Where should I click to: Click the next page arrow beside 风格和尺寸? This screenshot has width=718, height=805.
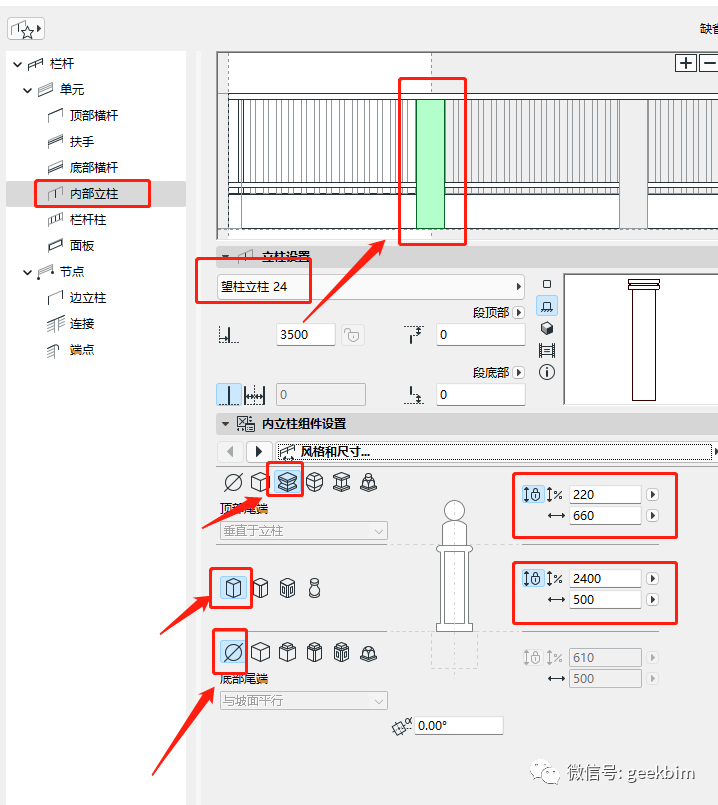coord(259,452)
